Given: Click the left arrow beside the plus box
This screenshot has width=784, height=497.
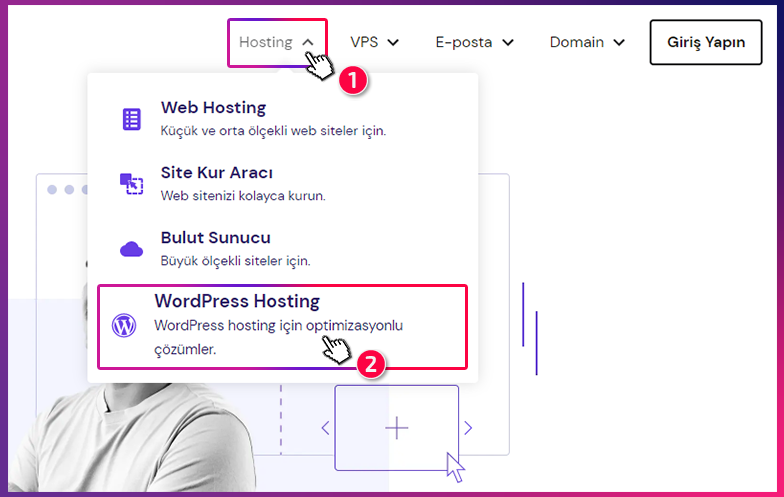Looking at the screenshot, I should (x=326, y=428).
